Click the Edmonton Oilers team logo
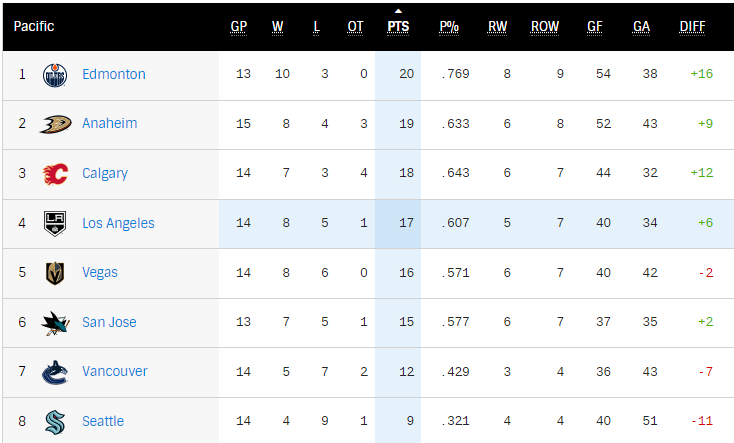734x443 pixels. click(x=55, y=75)
